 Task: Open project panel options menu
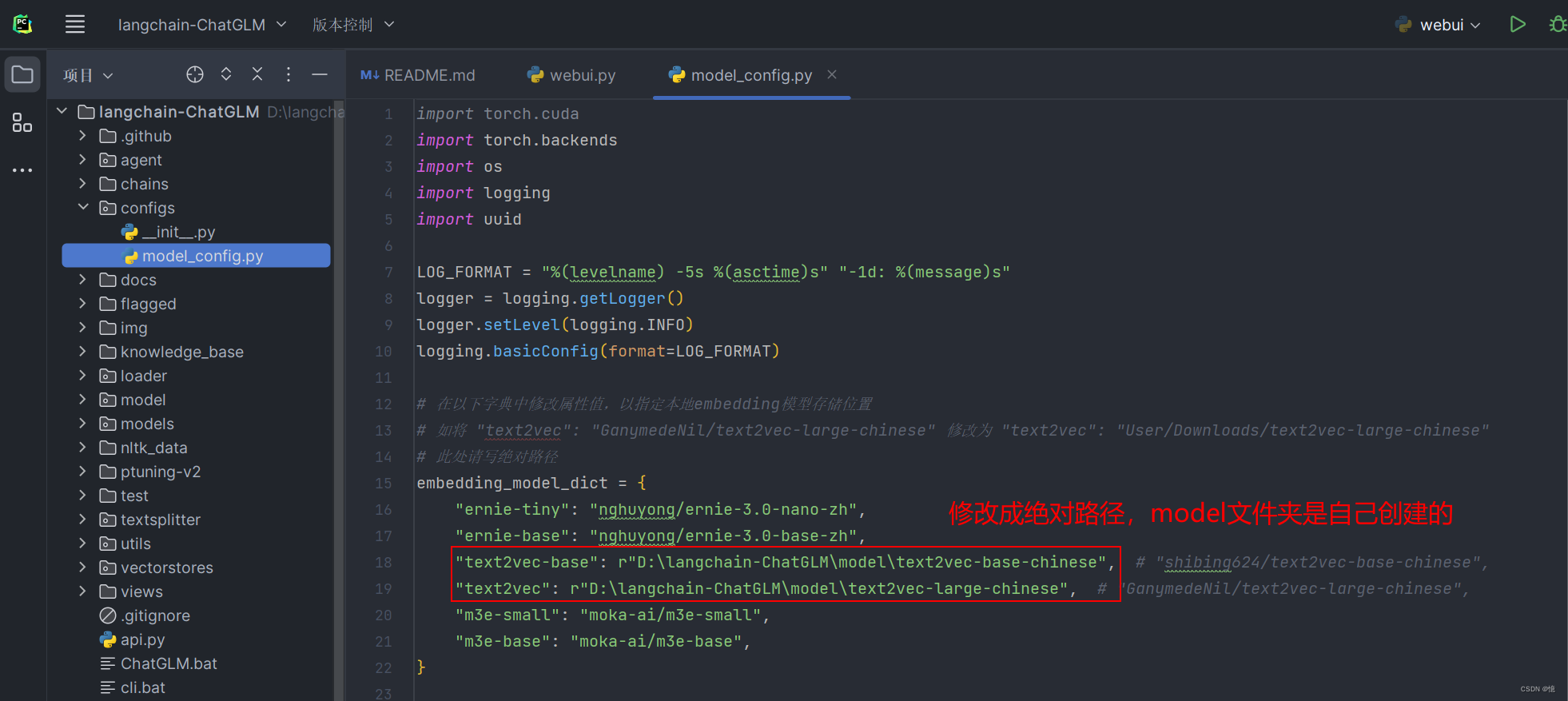[289, 74]
